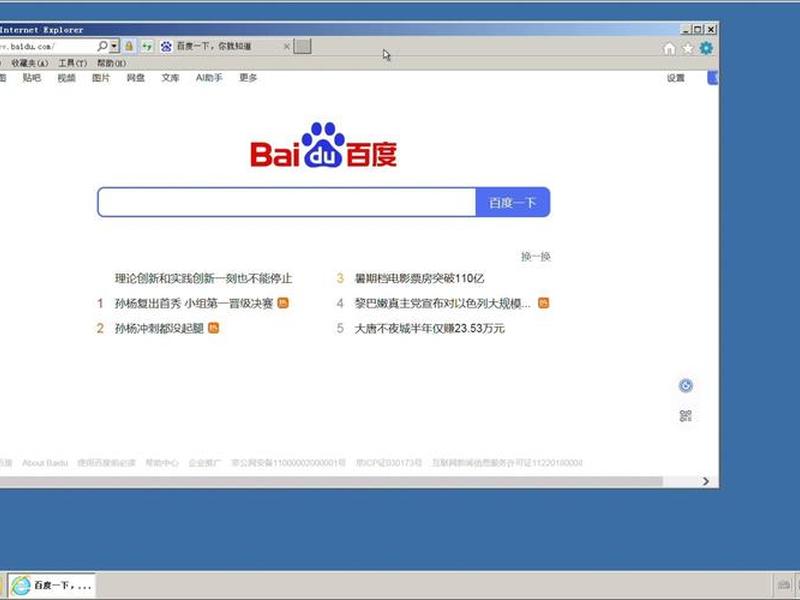Viewport: 800px width, 600px height.
Task: Click the 企业推广 footer link
Action: 205,463
